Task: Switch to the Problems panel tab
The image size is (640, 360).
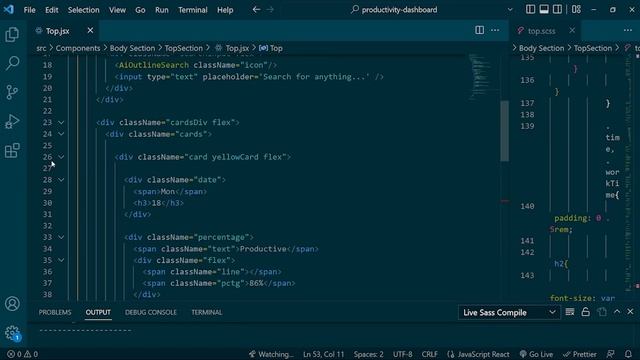Action: (55, 312)
